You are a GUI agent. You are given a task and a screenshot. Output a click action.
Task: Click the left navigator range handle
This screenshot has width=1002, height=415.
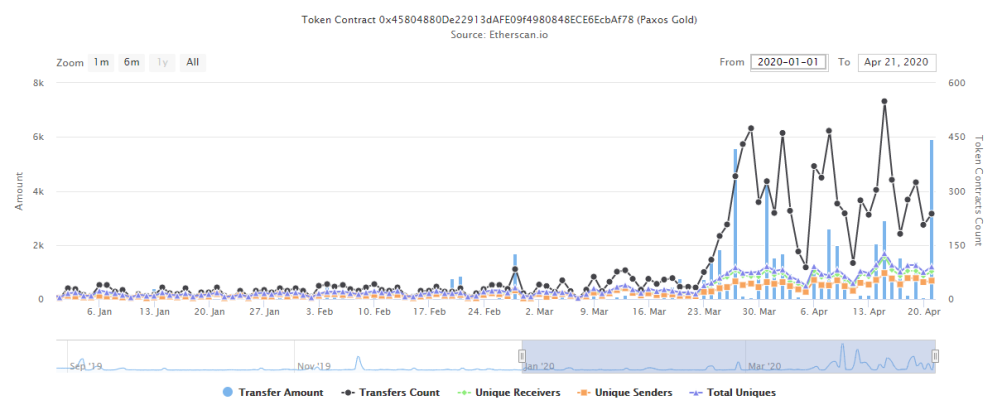pos(521,355)
